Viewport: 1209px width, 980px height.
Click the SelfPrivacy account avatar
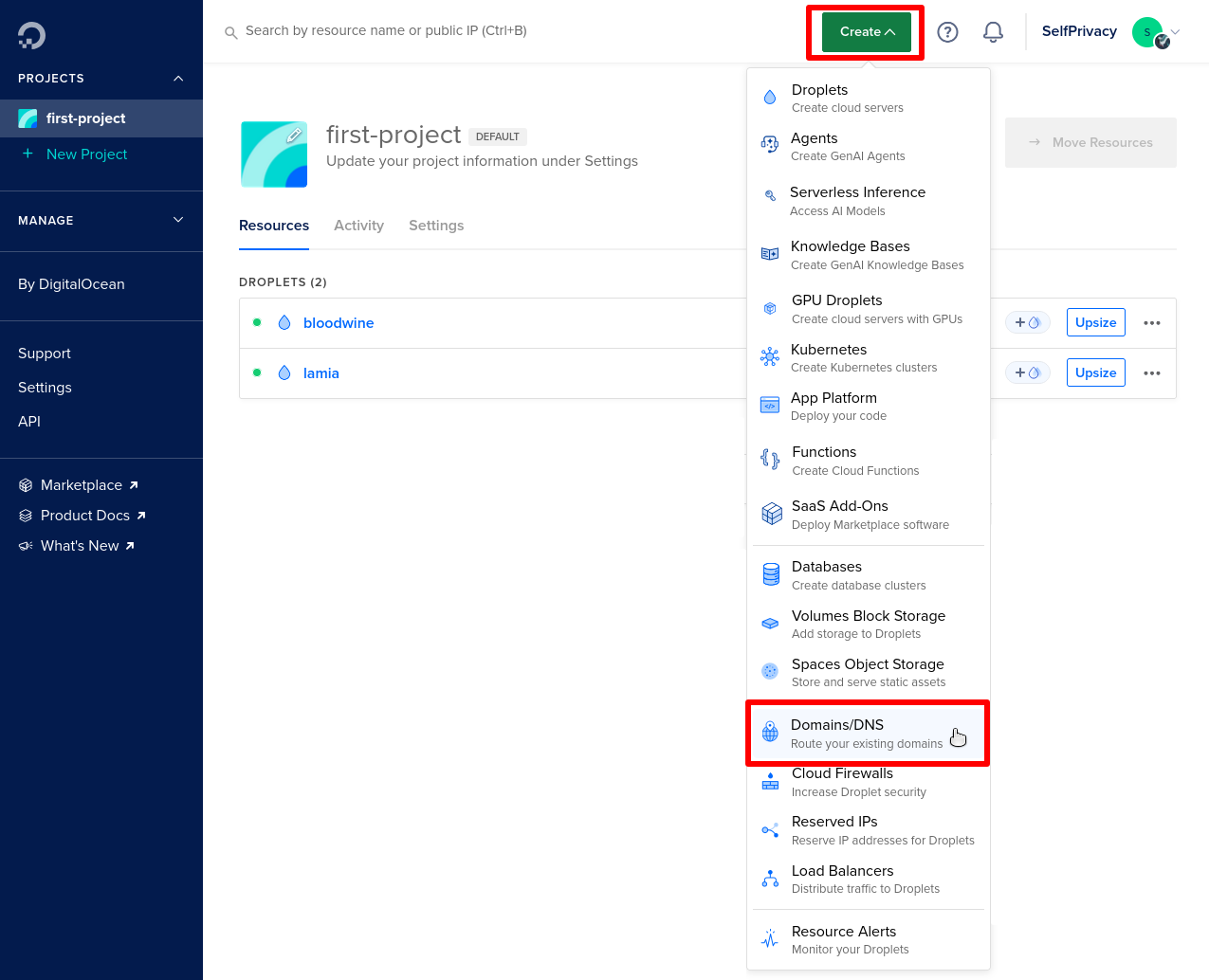pos(1147,32)
